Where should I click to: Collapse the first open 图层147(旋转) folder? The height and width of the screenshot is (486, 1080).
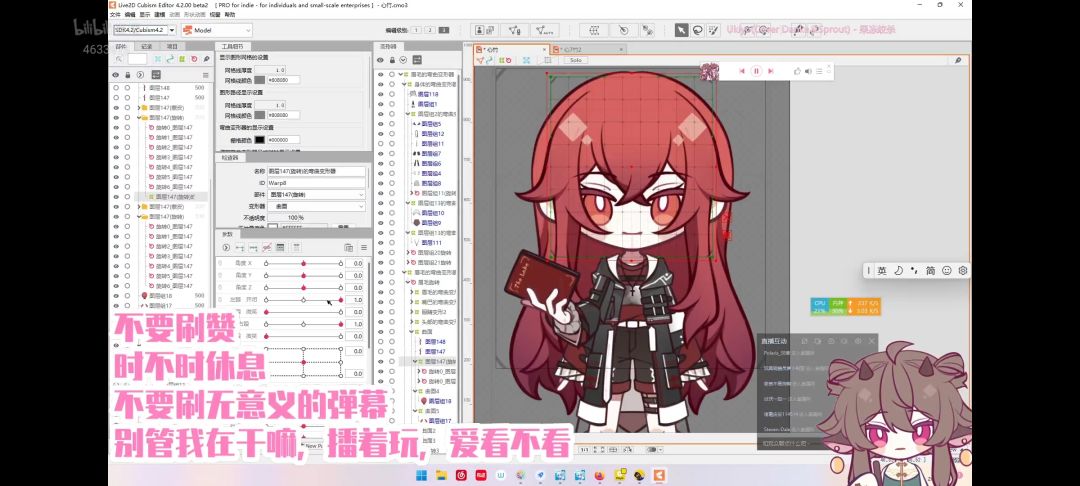tap(139, 118)
